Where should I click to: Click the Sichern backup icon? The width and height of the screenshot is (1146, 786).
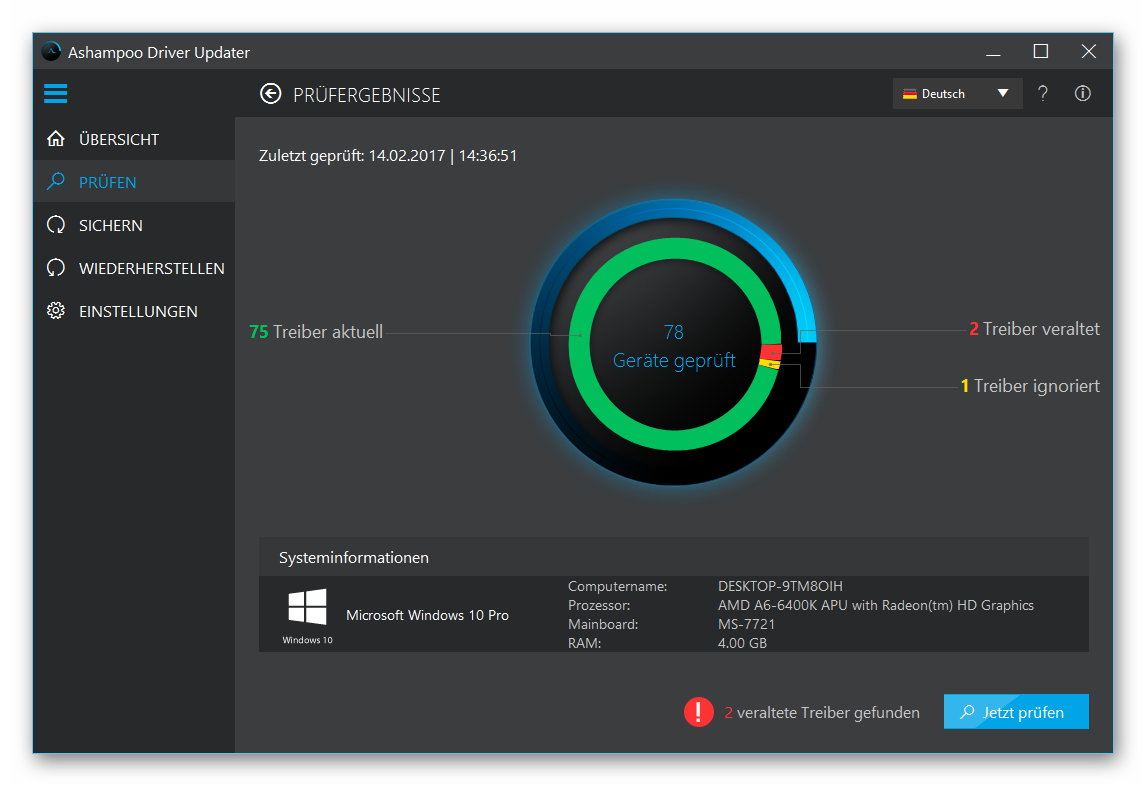tap(55, 224)
